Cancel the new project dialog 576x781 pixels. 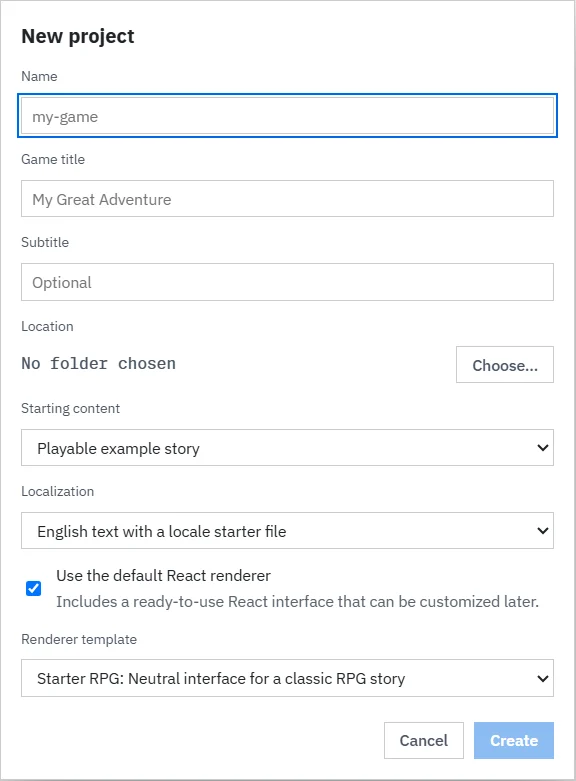424,741
